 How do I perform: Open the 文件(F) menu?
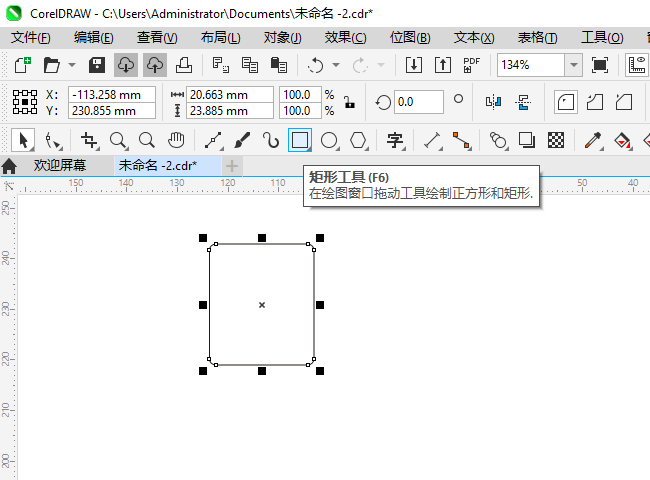tap(31, 38)
